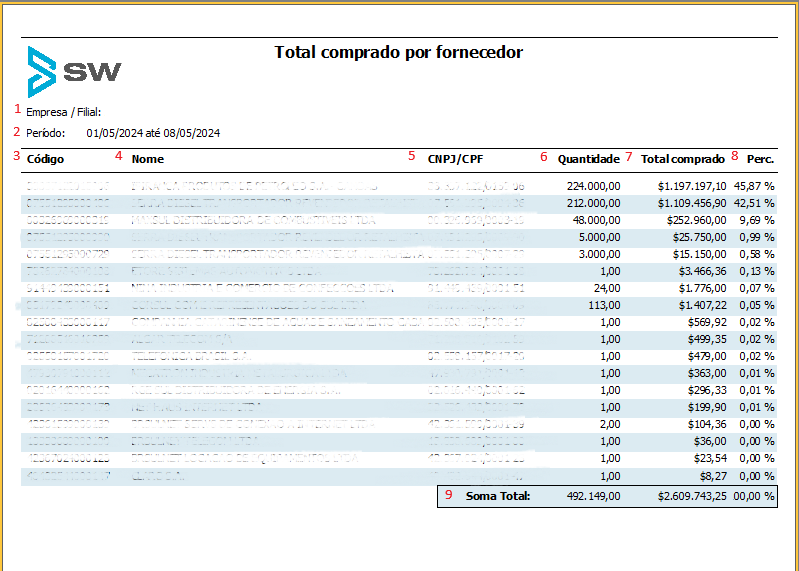
Task: Click the percentage 0,99 %
Action: pos(757,237)
